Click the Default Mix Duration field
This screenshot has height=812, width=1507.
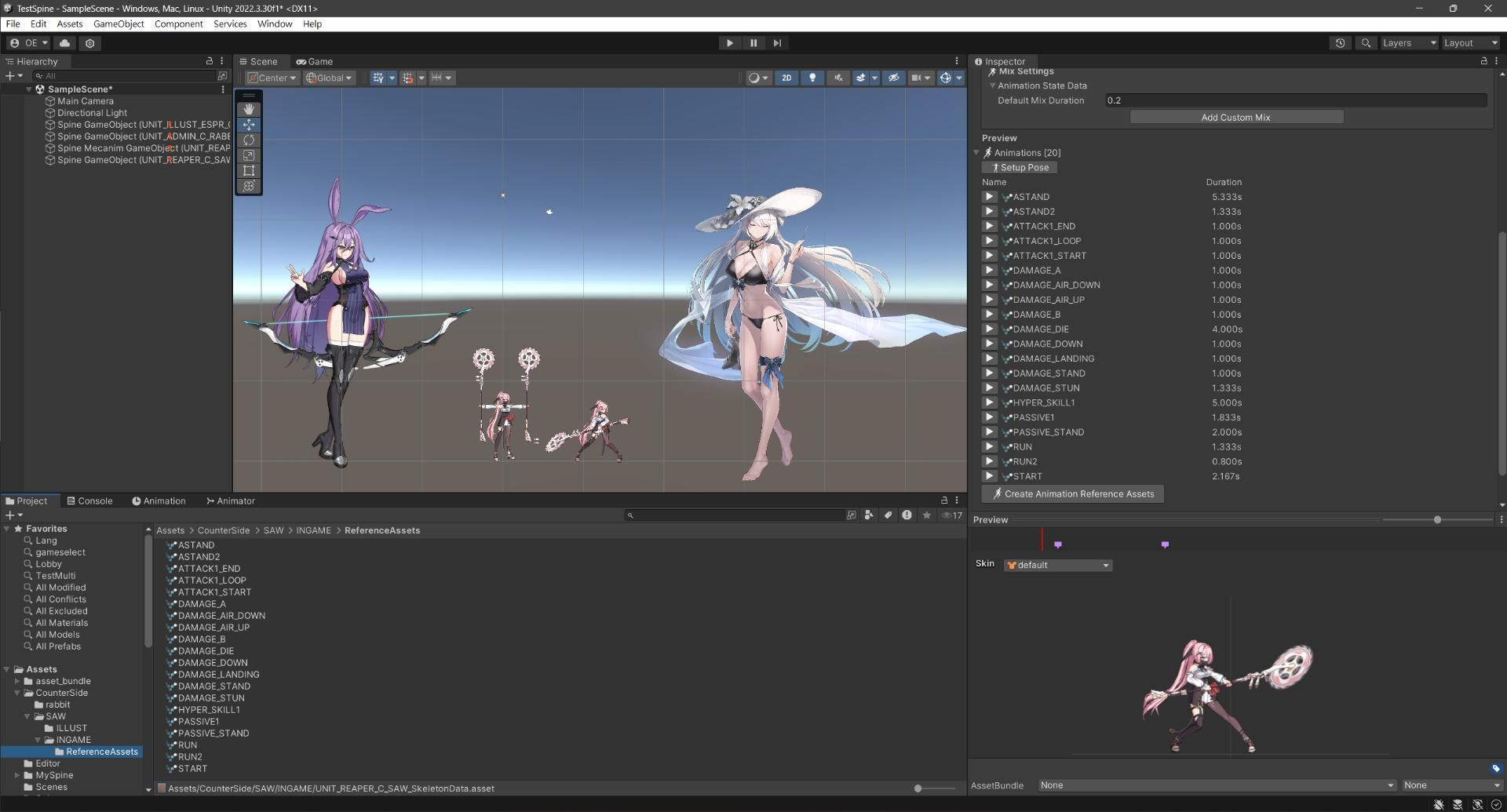pyautogui.click(x=1295, y=100)
